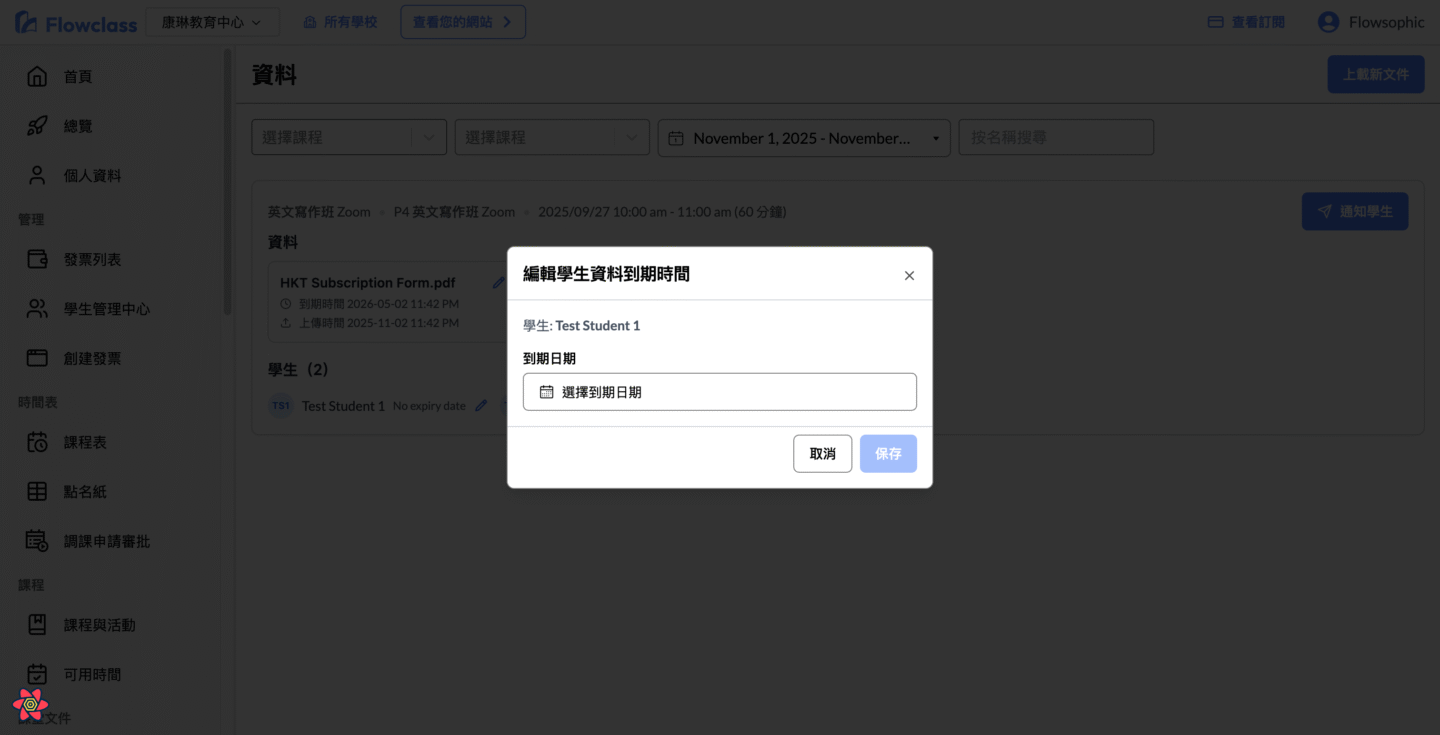Click the 取消 cancel button

pos(822,454)
